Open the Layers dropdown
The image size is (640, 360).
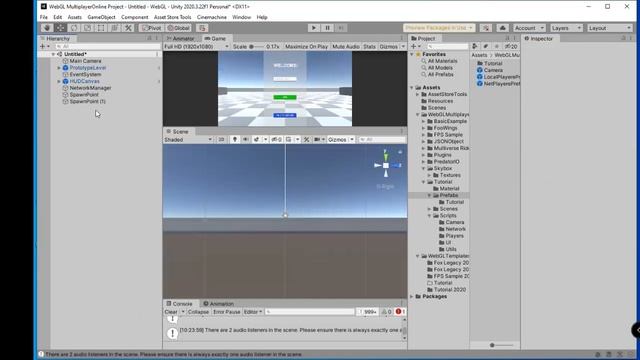566,28
